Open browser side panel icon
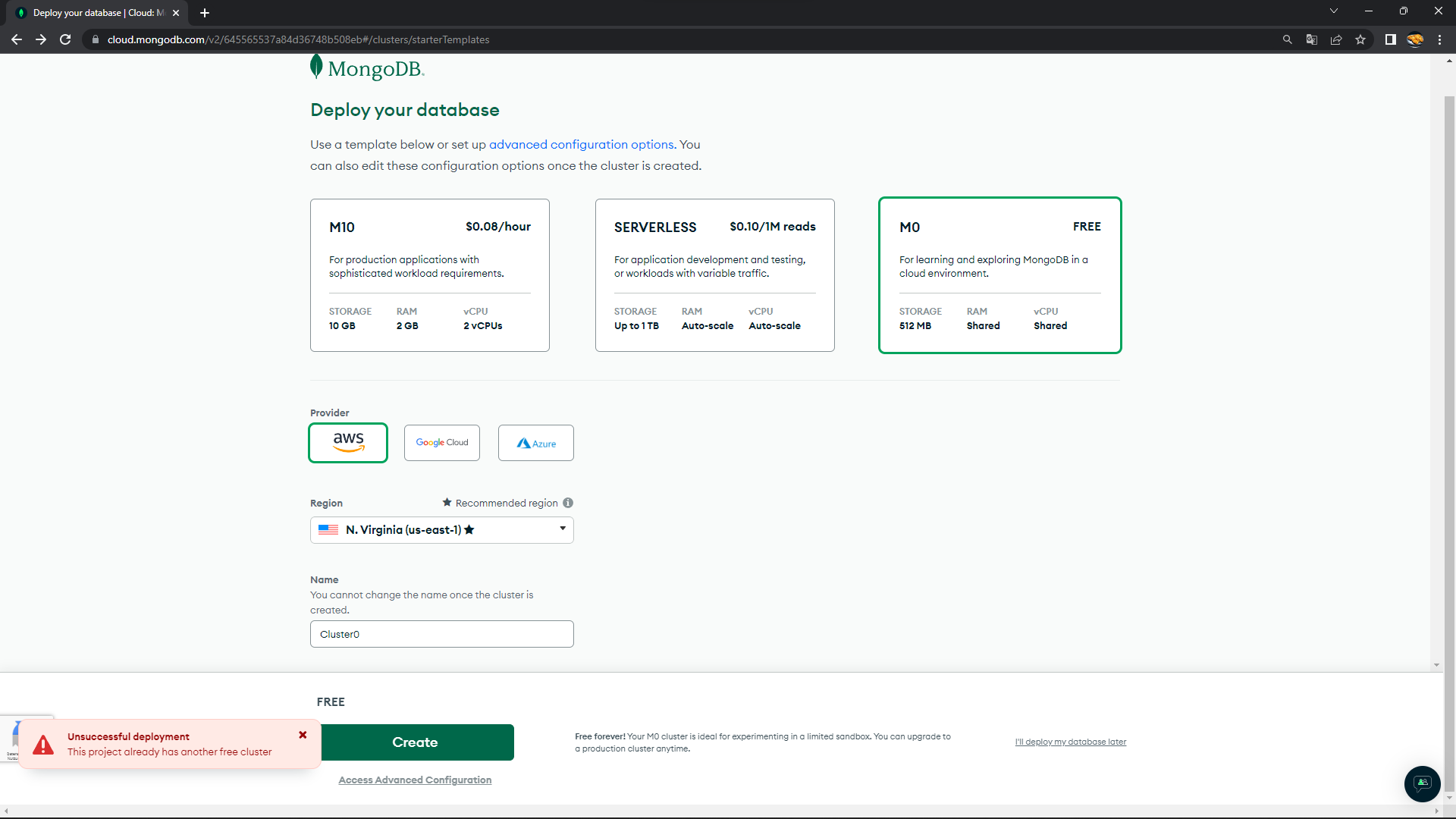 pos(1390,39)
